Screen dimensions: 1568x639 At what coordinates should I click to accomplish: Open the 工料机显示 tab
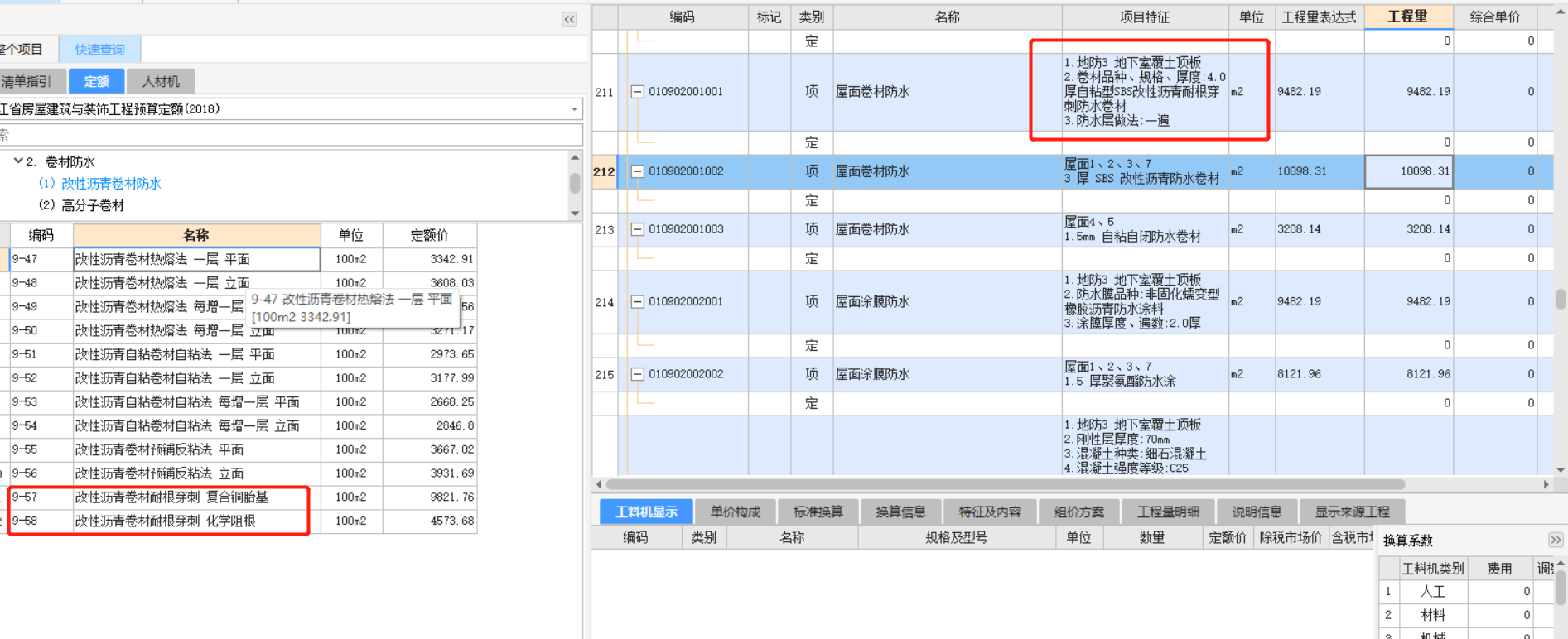tap(646, 512)
